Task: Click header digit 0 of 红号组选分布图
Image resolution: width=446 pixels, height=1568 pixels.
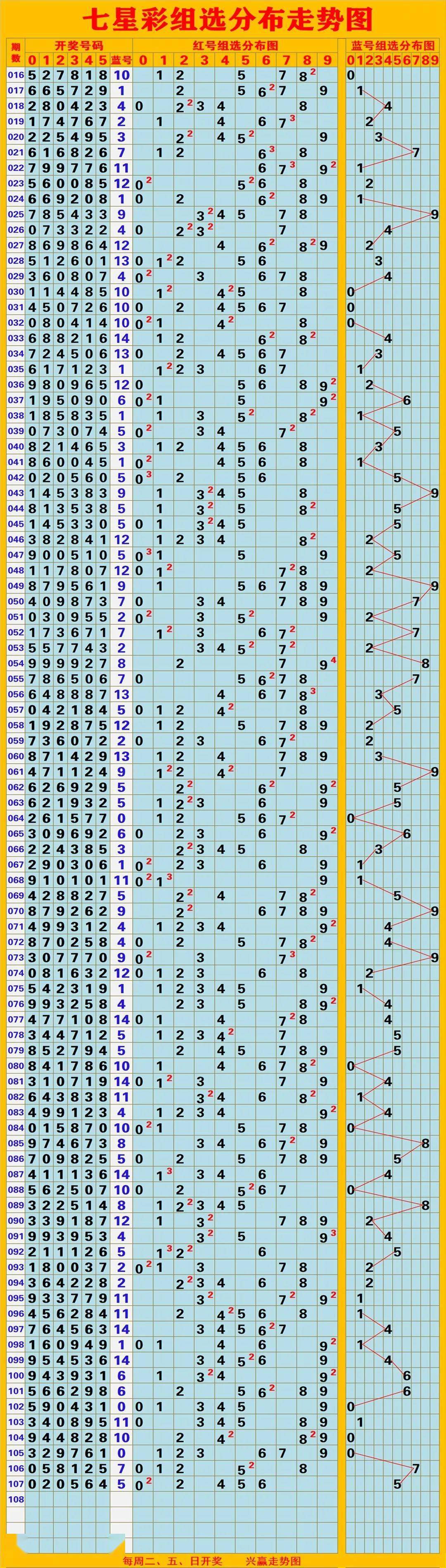Action: click(142, 60)
